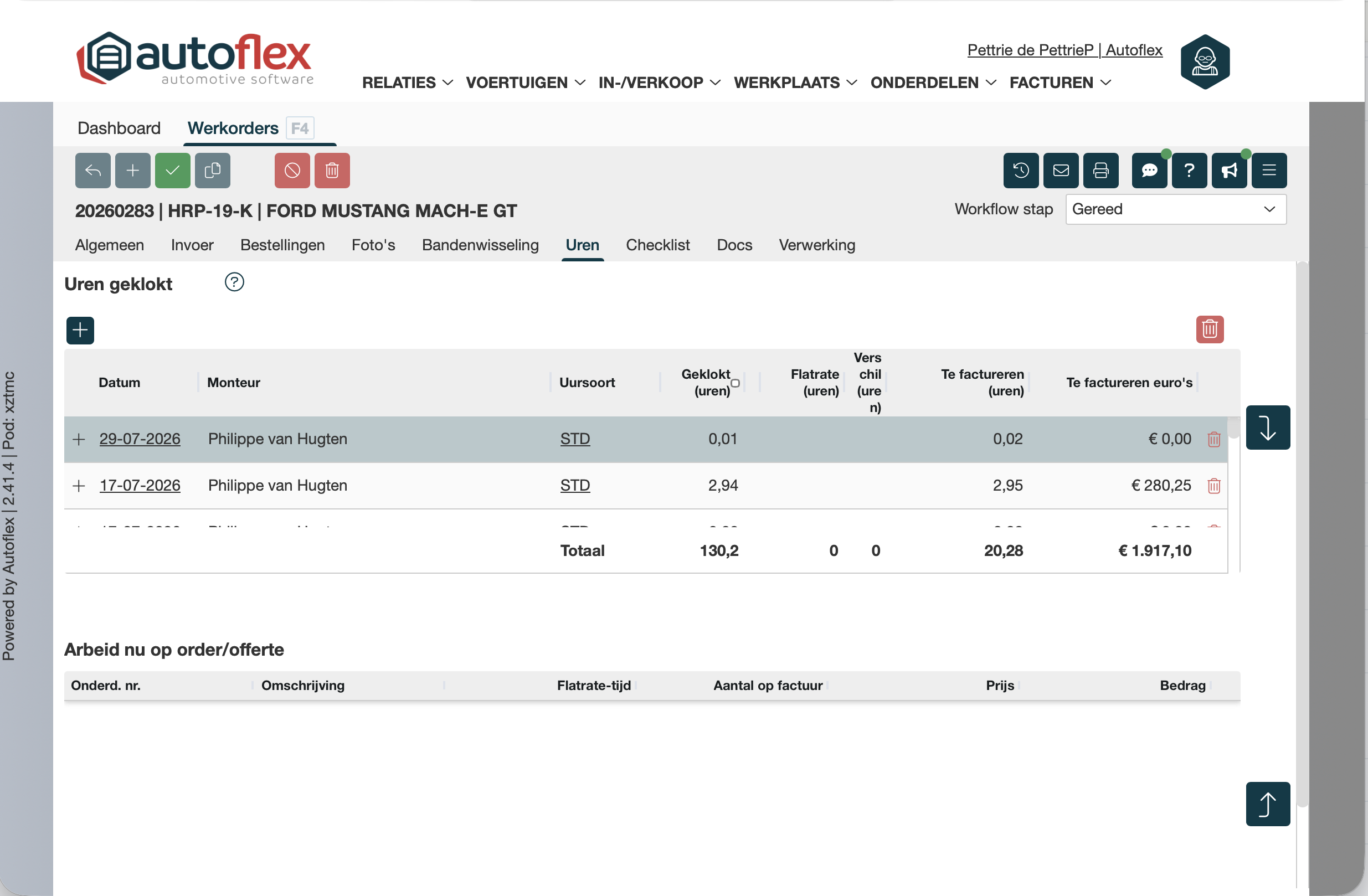Open the Checklist tab
This screenshot has width=1368, height=896.
click(x=657, y=245)
